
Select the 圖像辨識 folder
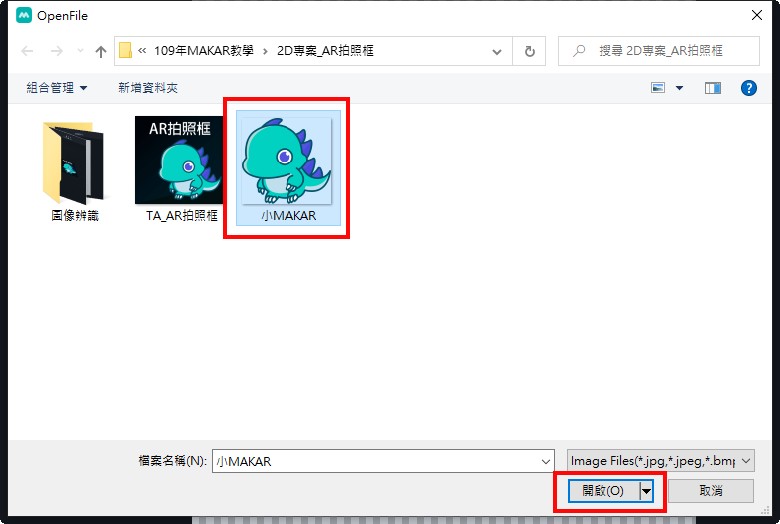pos(75,171)
